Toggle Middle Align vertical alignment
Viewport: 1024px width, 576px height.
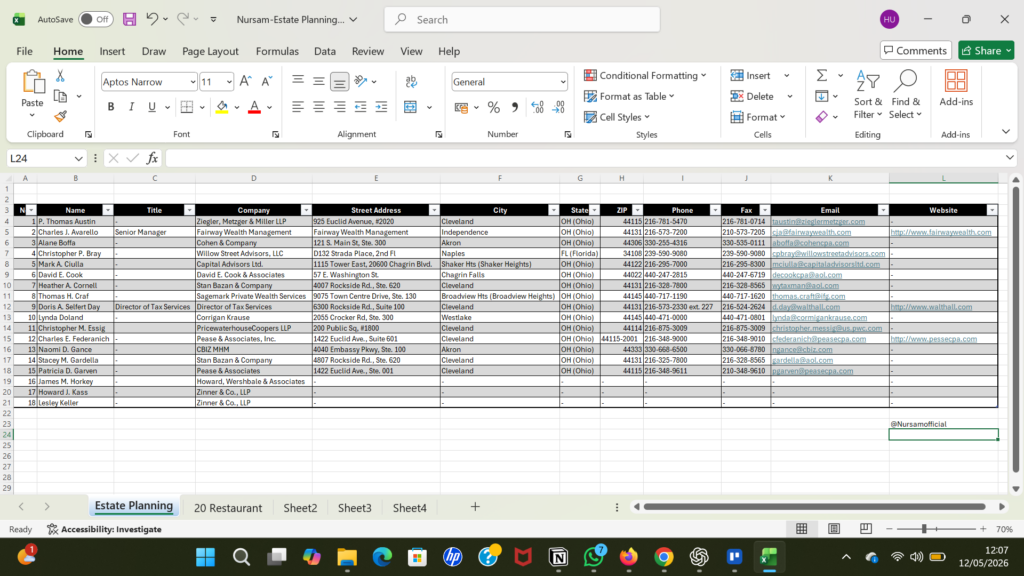(319, 82)
